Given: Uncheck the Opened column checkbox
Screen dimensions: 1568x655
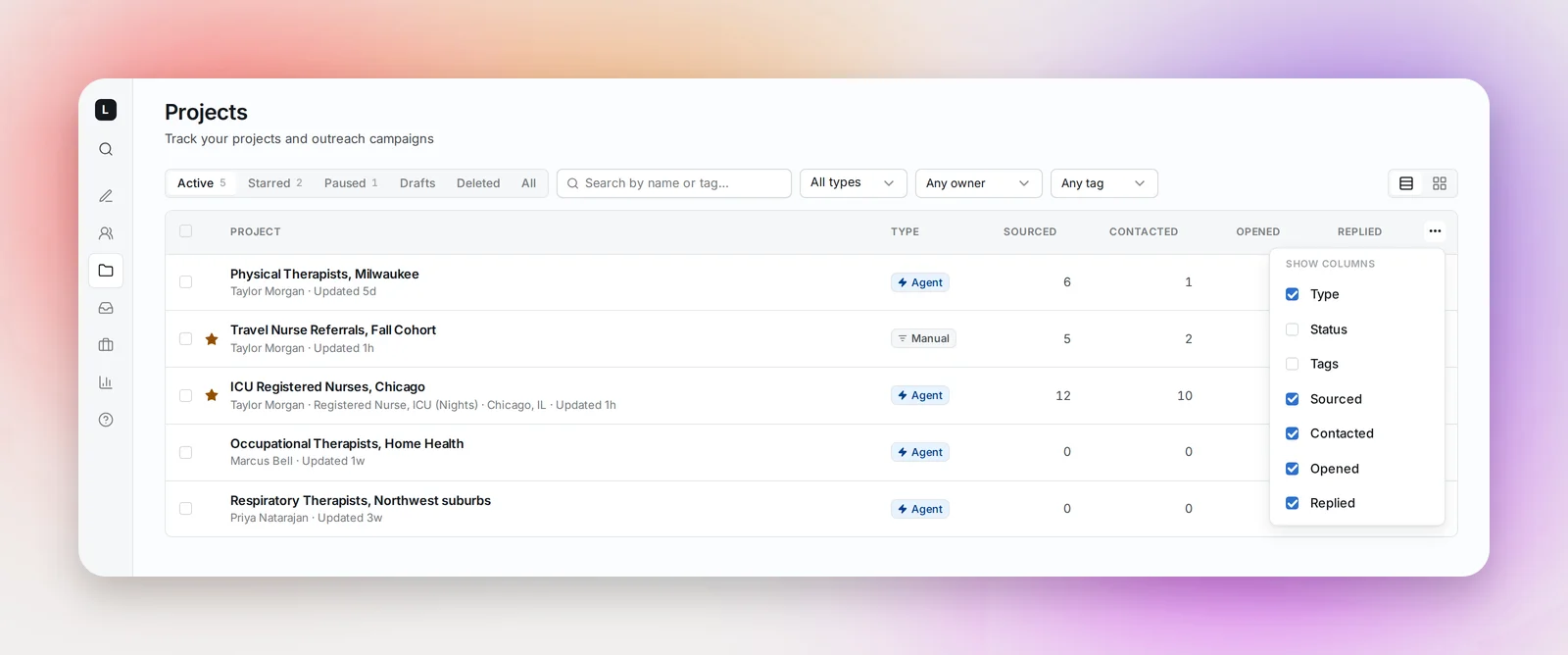Looking at the screenshot, I should 1292,469.
